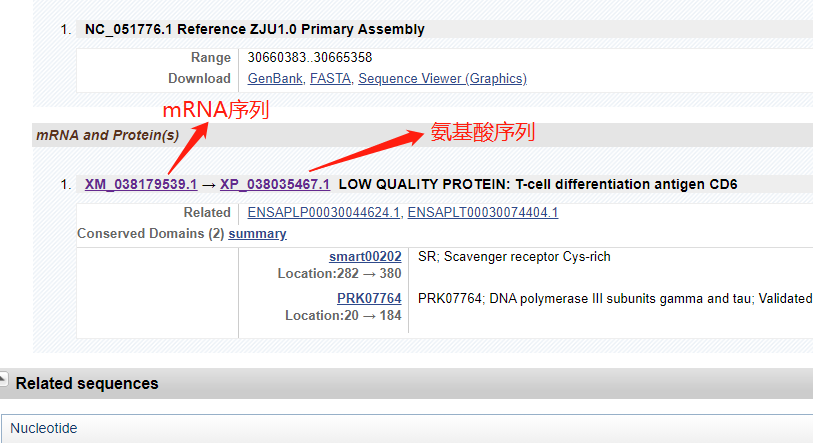Click the mRNA and Protein(s) section header
Screen dimensions: 813x443
pos(107,135)
